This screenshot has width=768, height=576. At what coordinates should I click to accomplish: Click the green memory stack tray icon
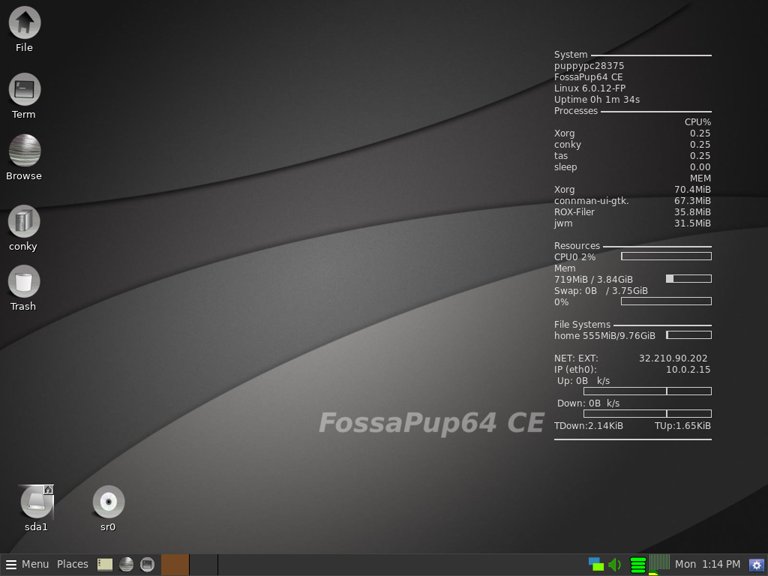pyautogui.click(x=638, y=564)
